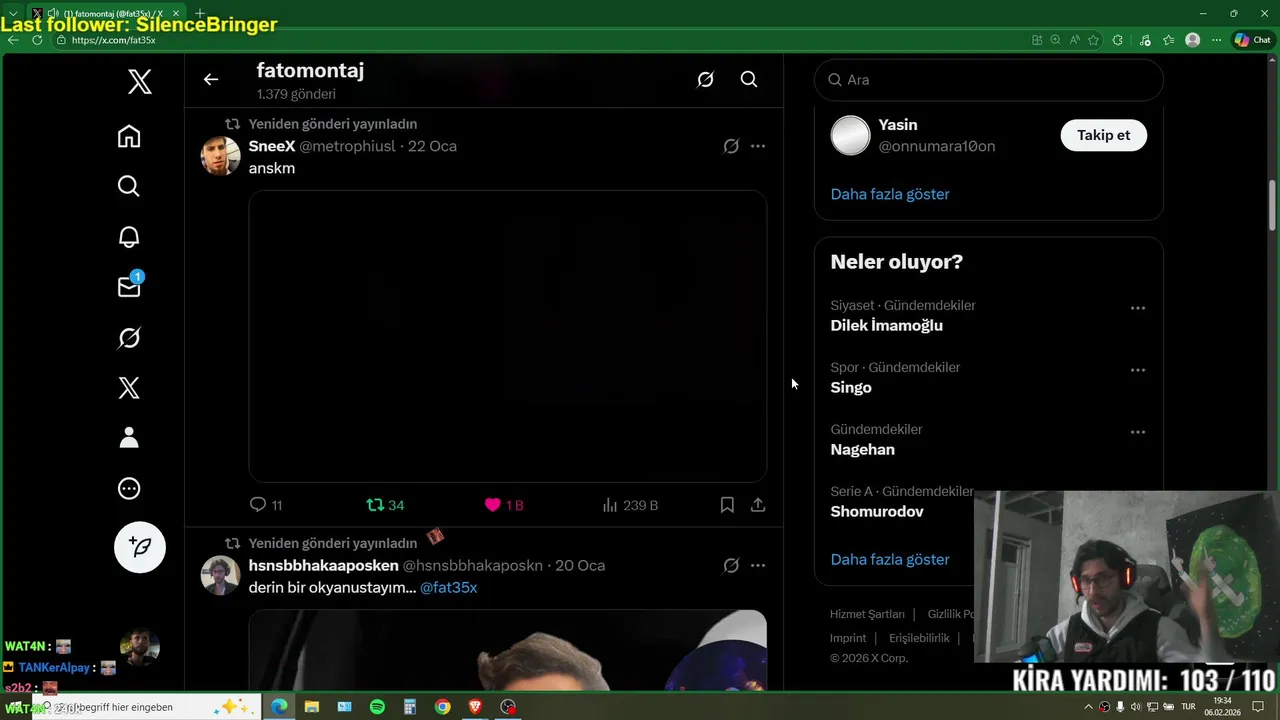
Task: Open the Dilek İmamoğlu trend
Action: [x=887, y=325]
